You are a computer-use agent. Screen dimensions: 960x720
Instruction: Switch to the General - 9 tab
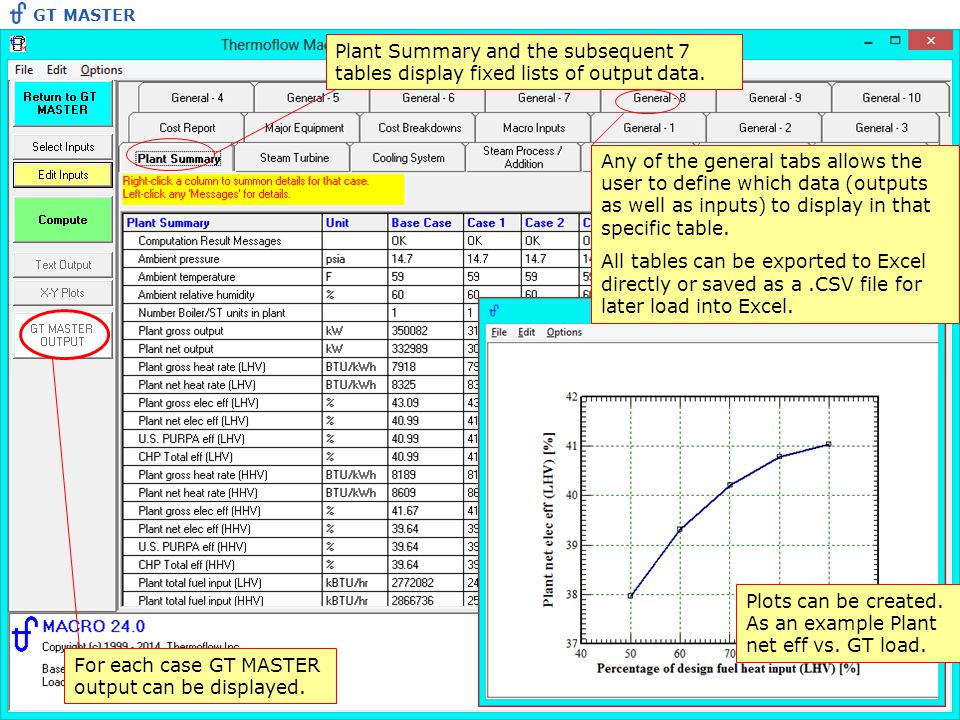pyautogui.click(x=774, y=98)
